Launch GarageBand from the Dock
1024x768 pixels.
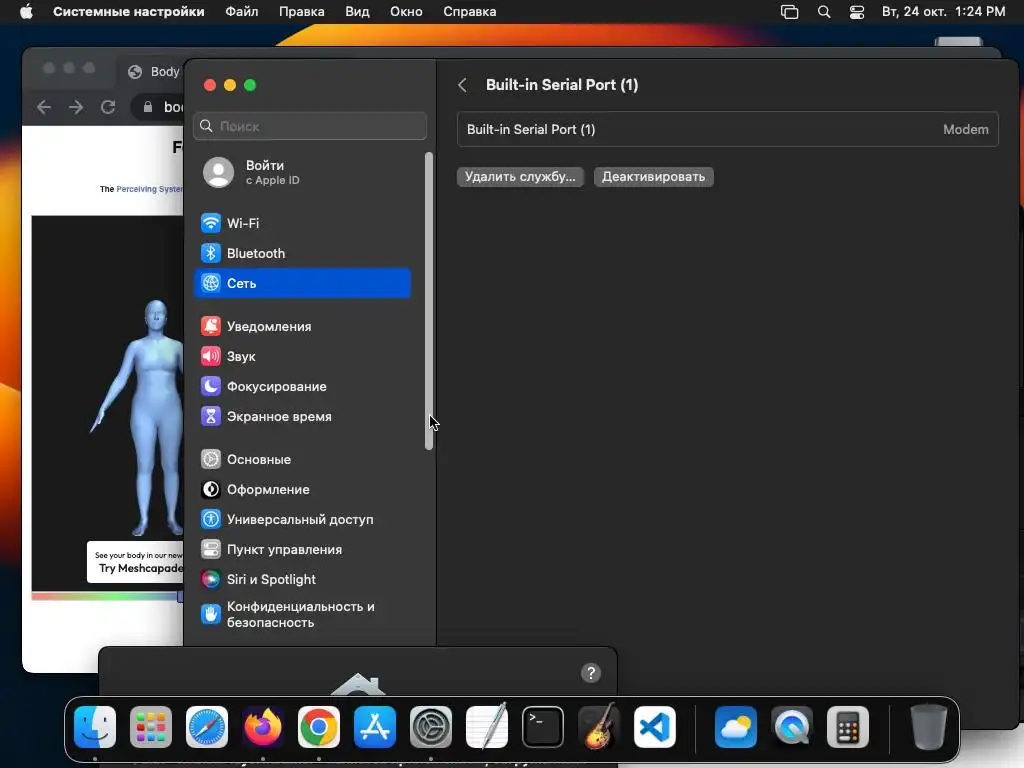coord(599,727)
